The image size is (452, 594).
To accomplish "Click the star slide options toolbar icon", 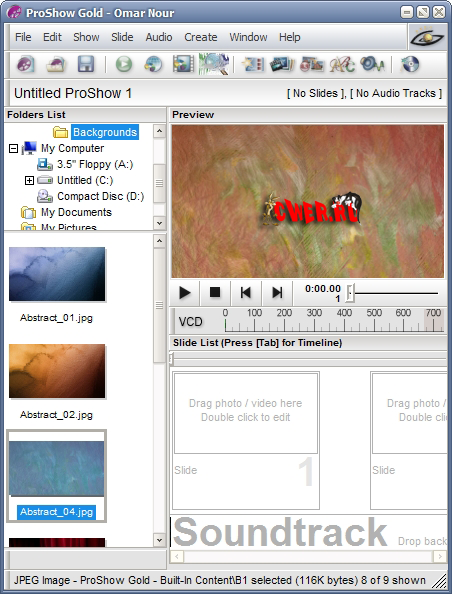I will pyautogui.click(x=253, y=64).
